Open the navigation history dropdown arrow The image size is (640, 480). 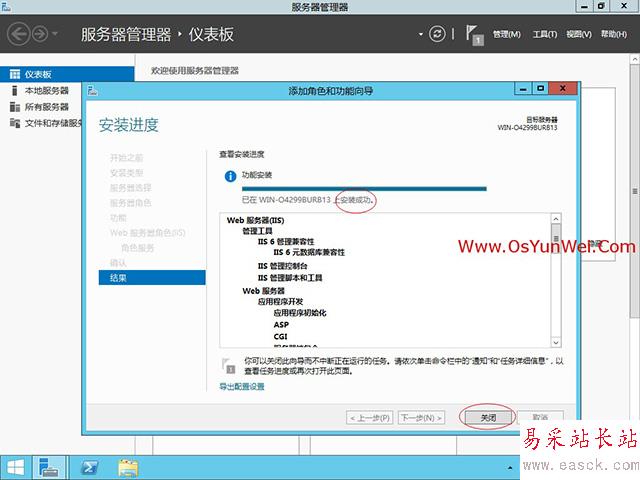(x=55, y=33)
